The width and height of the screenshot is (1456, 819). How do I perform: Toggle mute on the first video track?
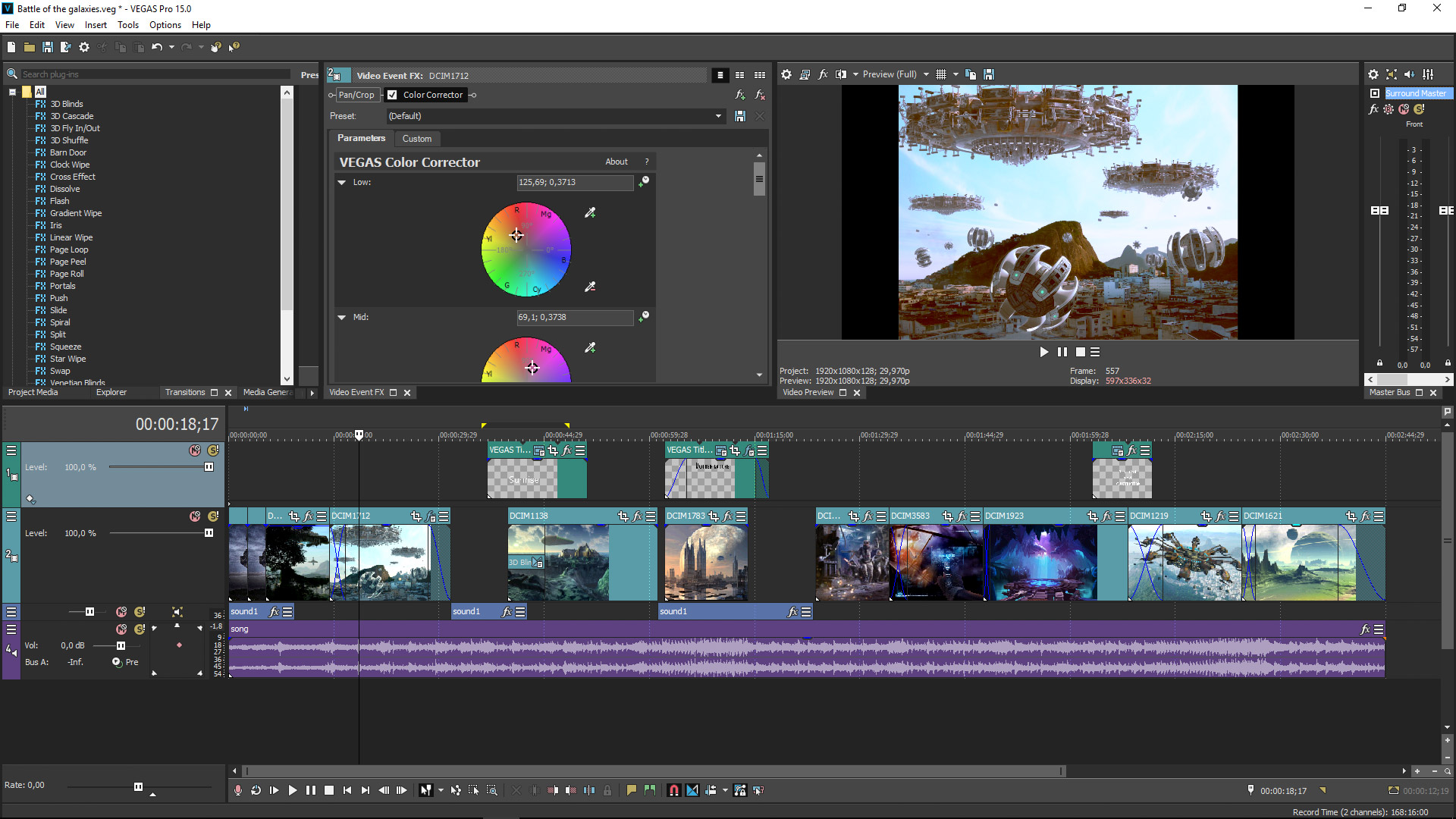(x=193, y=449)
